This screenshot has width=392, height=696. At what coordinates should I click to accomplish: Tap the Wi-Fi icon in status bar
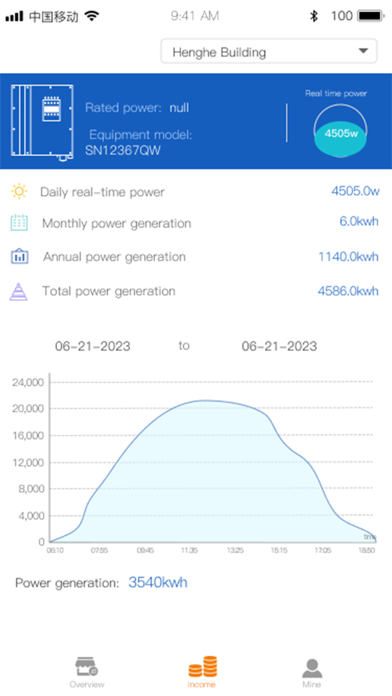coord(92,16)
